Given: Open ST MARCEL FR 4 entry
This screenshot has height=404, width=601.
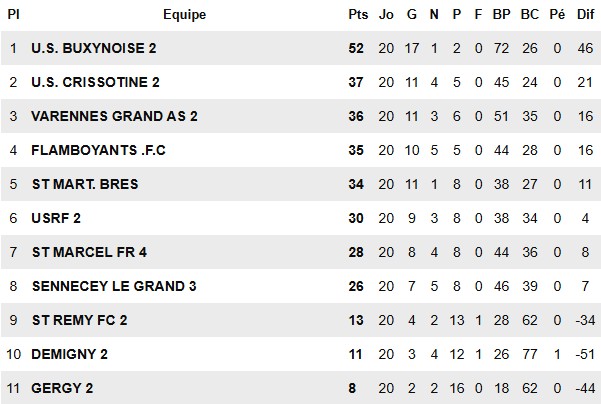Looking at the screenshot, I should (x=89, y=252).
